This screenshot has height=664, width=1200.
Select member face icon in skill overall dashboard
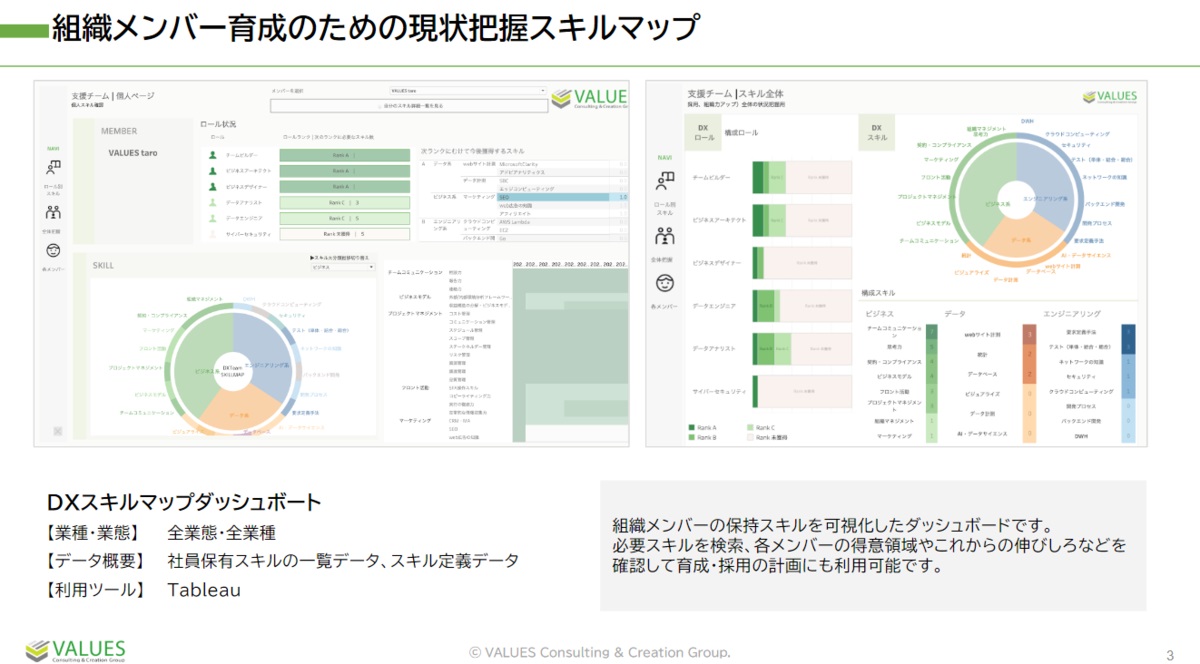tap(664, 284)
